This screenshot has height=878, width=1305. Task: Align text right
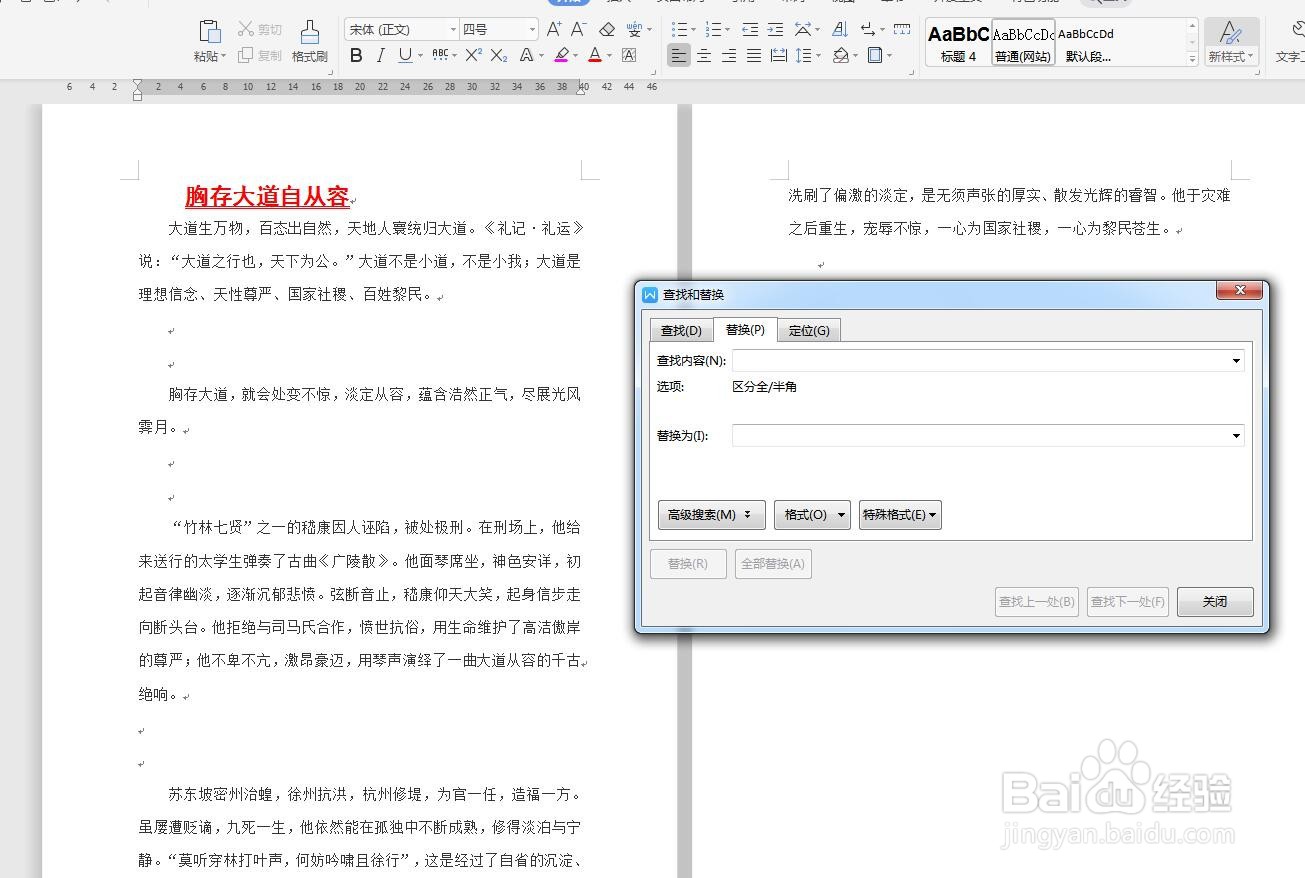tap(729, 56)
